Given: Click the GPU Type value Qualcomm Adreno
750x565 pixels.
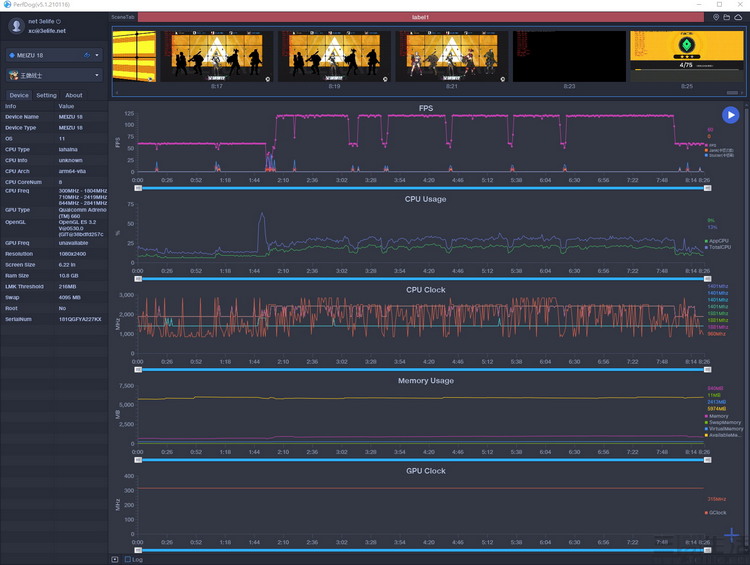Looking at the screenshot, I should coord(82,213).
